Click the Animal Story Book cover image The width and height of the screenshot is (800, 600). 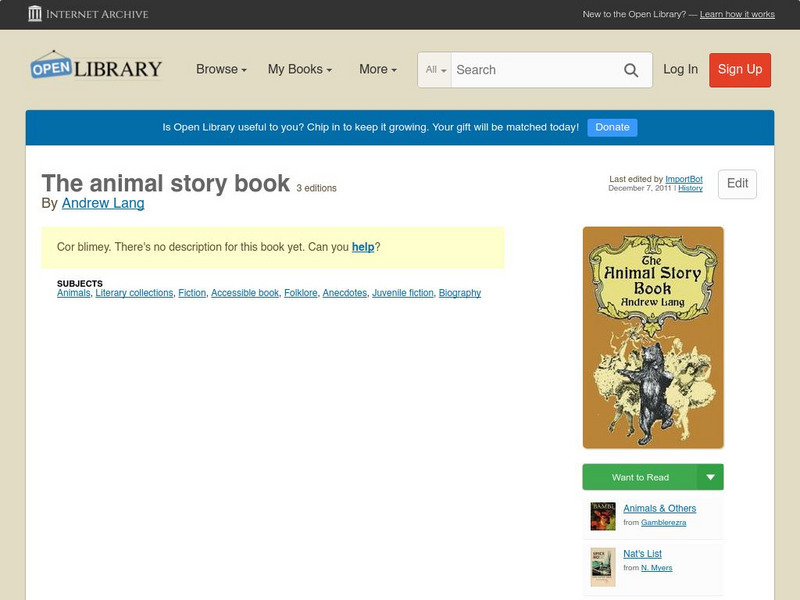[650, 336]
